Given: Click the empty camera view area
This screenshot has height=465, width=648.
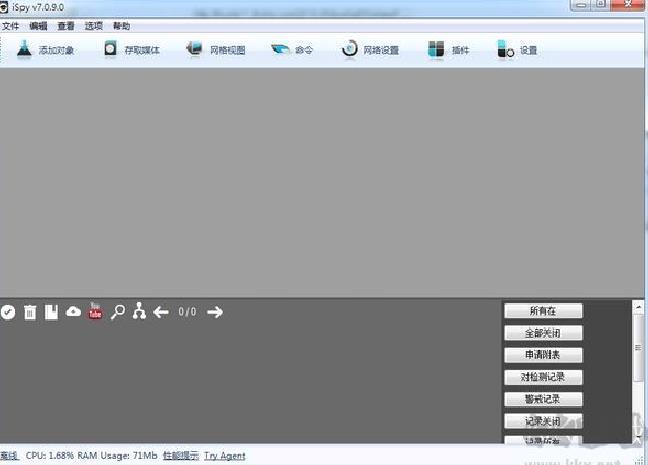Looking at the screenshot, I should tap(322, 182).
